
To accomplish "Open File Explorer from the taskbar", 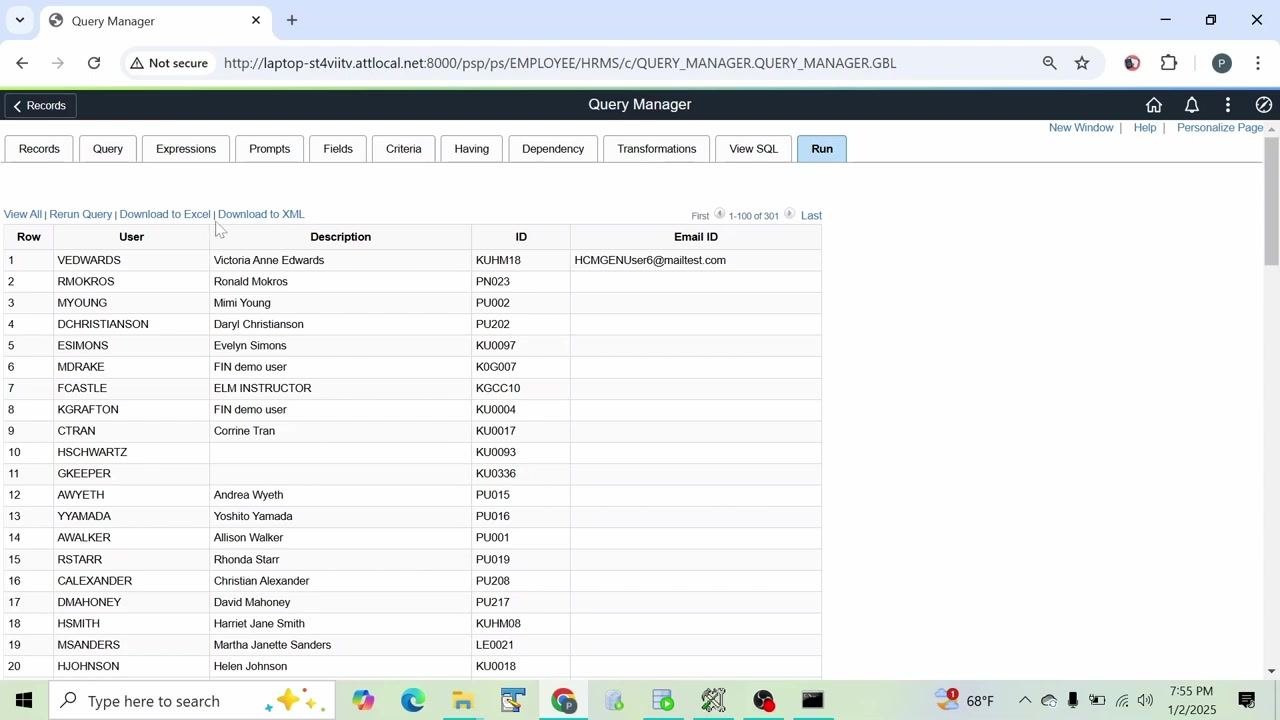I will (x=463, y=700).
